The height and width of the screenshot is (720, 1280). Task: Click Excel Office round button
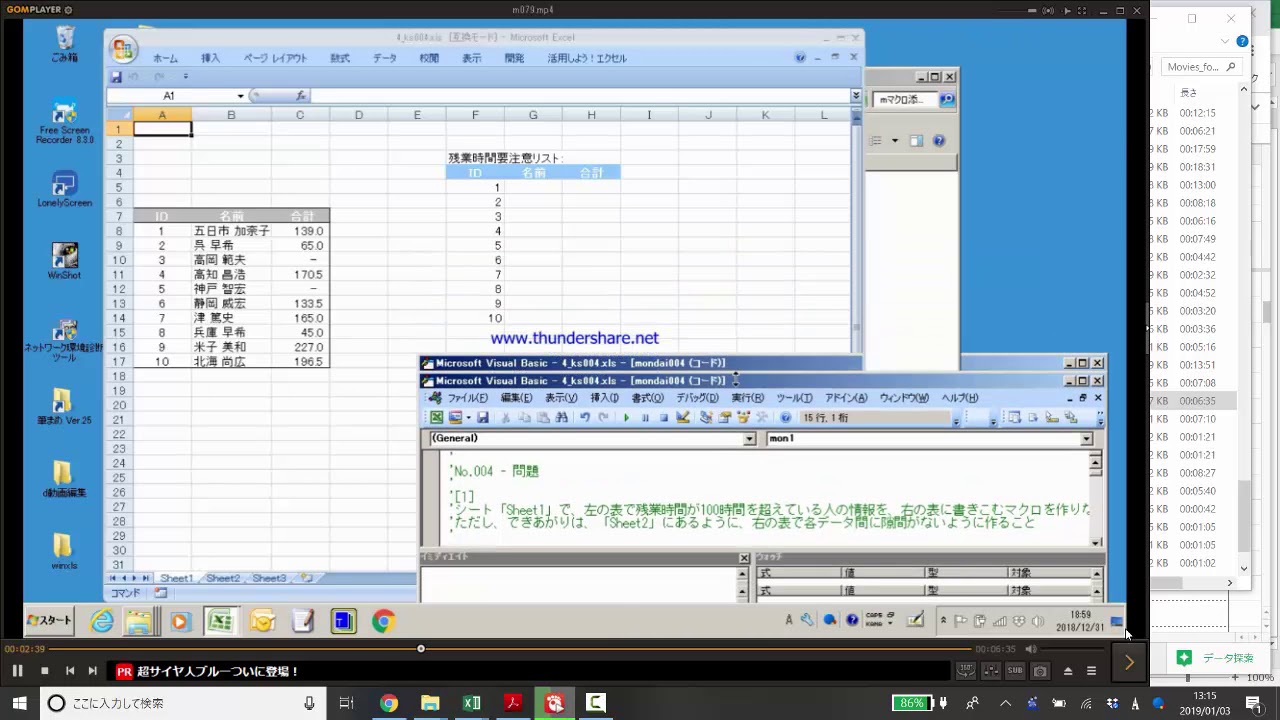pyautogui.click(x=124, y=50)
